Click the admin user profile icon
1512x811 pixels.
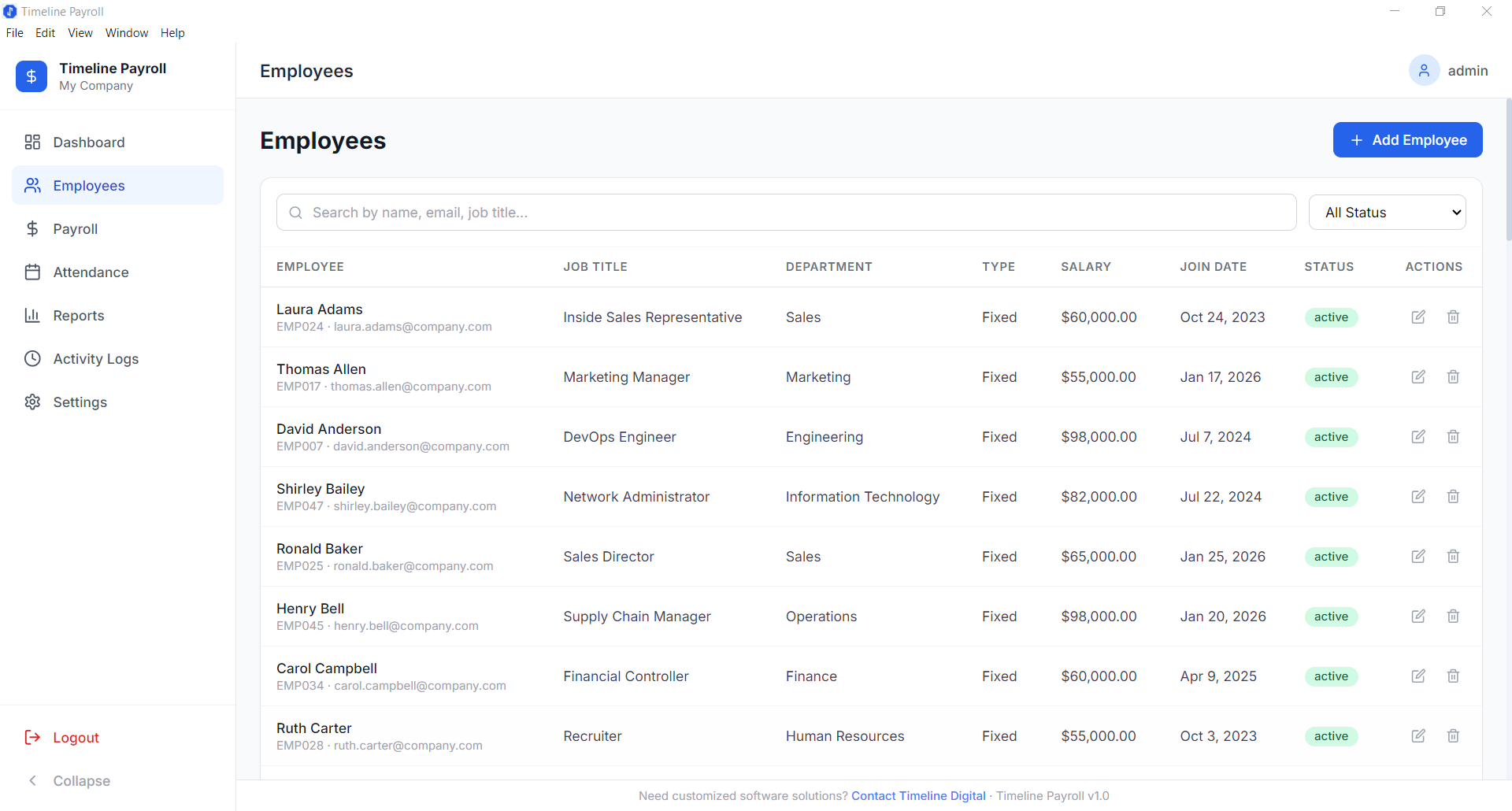(1424, 70)
